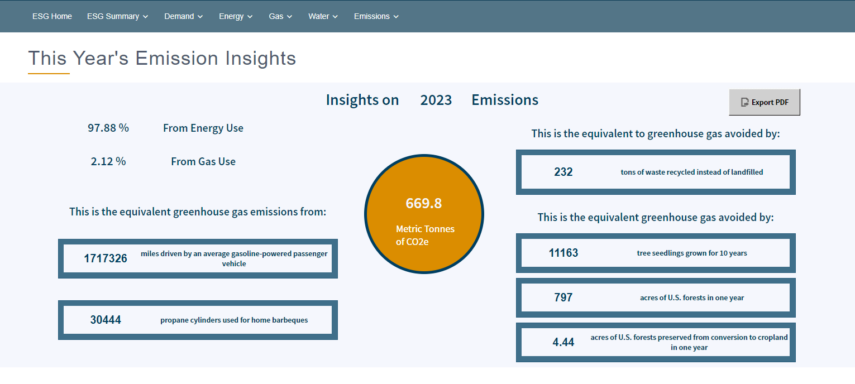This screenshot has width=855, height=384.
Task: Click the 797 acres value
Action: pyautogui.click(x=563, y=298)
